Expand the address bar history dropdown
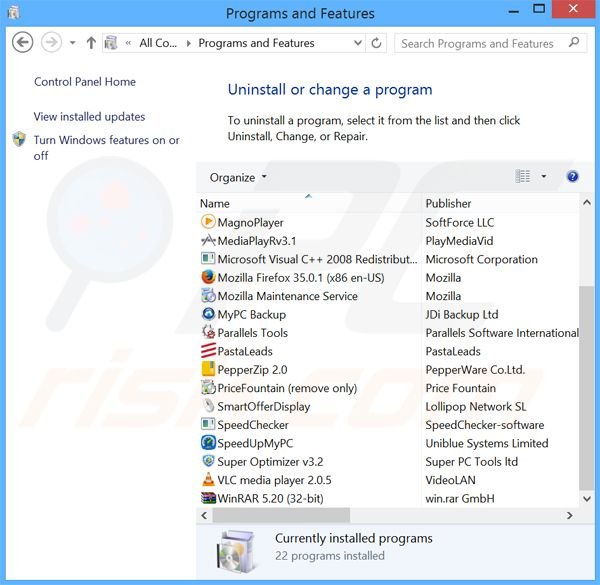Image resolution: width=600 pixels, height=585 pixels. click(x=357, y=43)
